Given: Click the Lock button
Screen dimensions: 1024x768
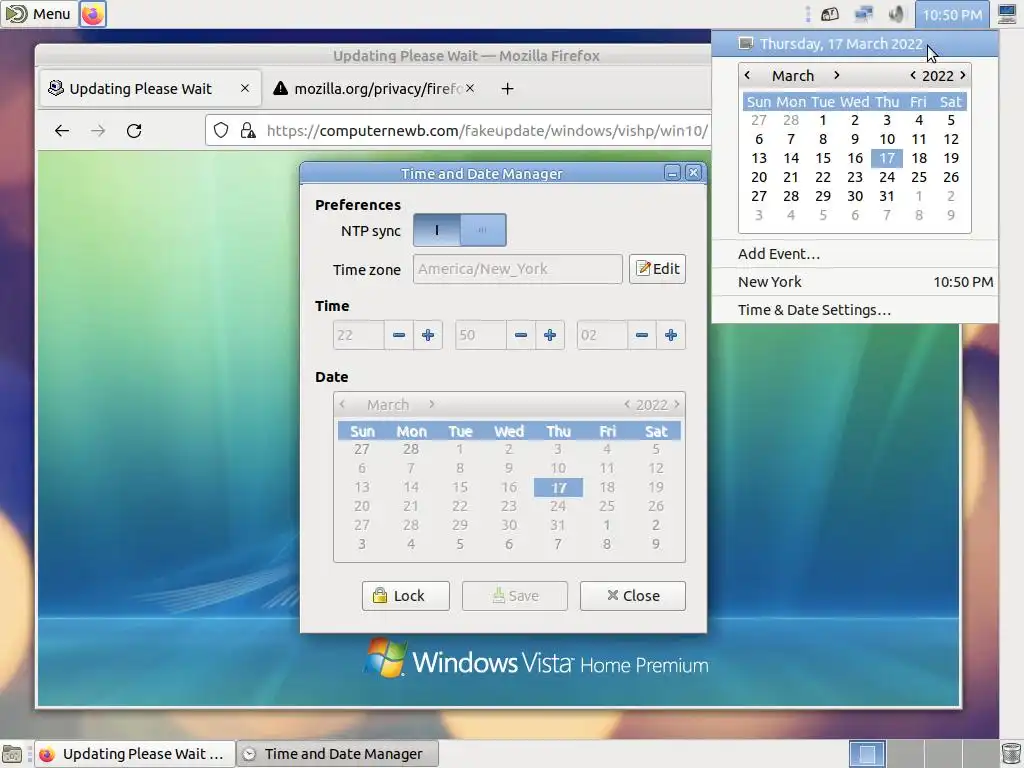Looking at the screenshot, I should tap(406, 596).
